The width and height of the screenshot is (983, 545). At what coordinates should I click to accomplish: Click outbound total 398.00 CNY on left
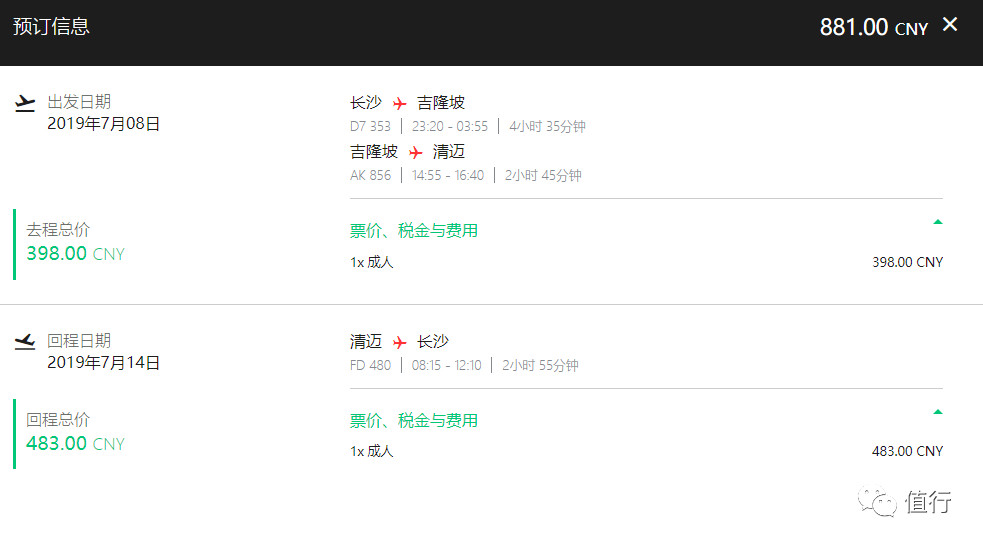click(76, 254)
